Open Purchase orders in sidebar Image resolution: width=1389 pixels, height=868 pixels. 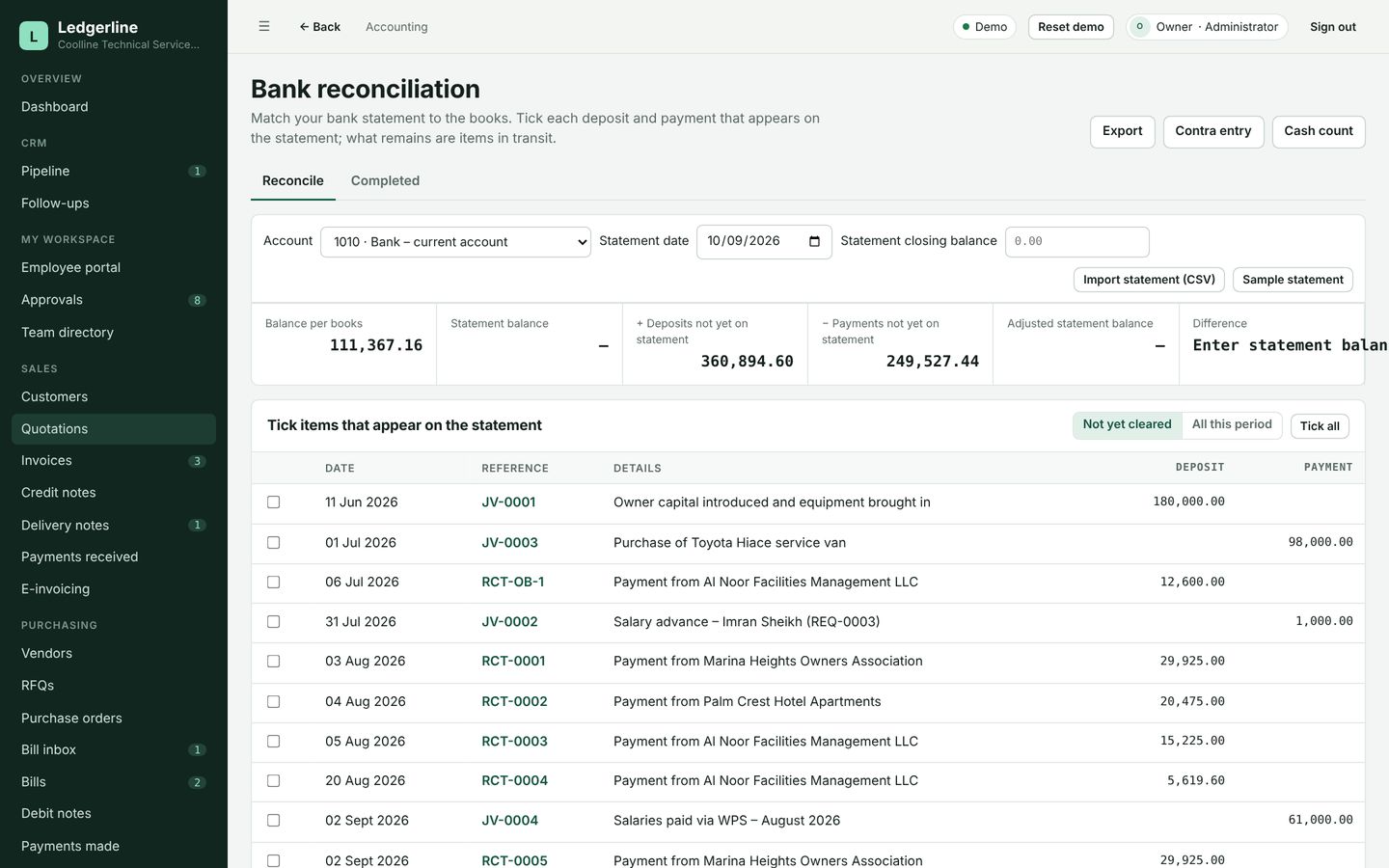tap(114, 719)
